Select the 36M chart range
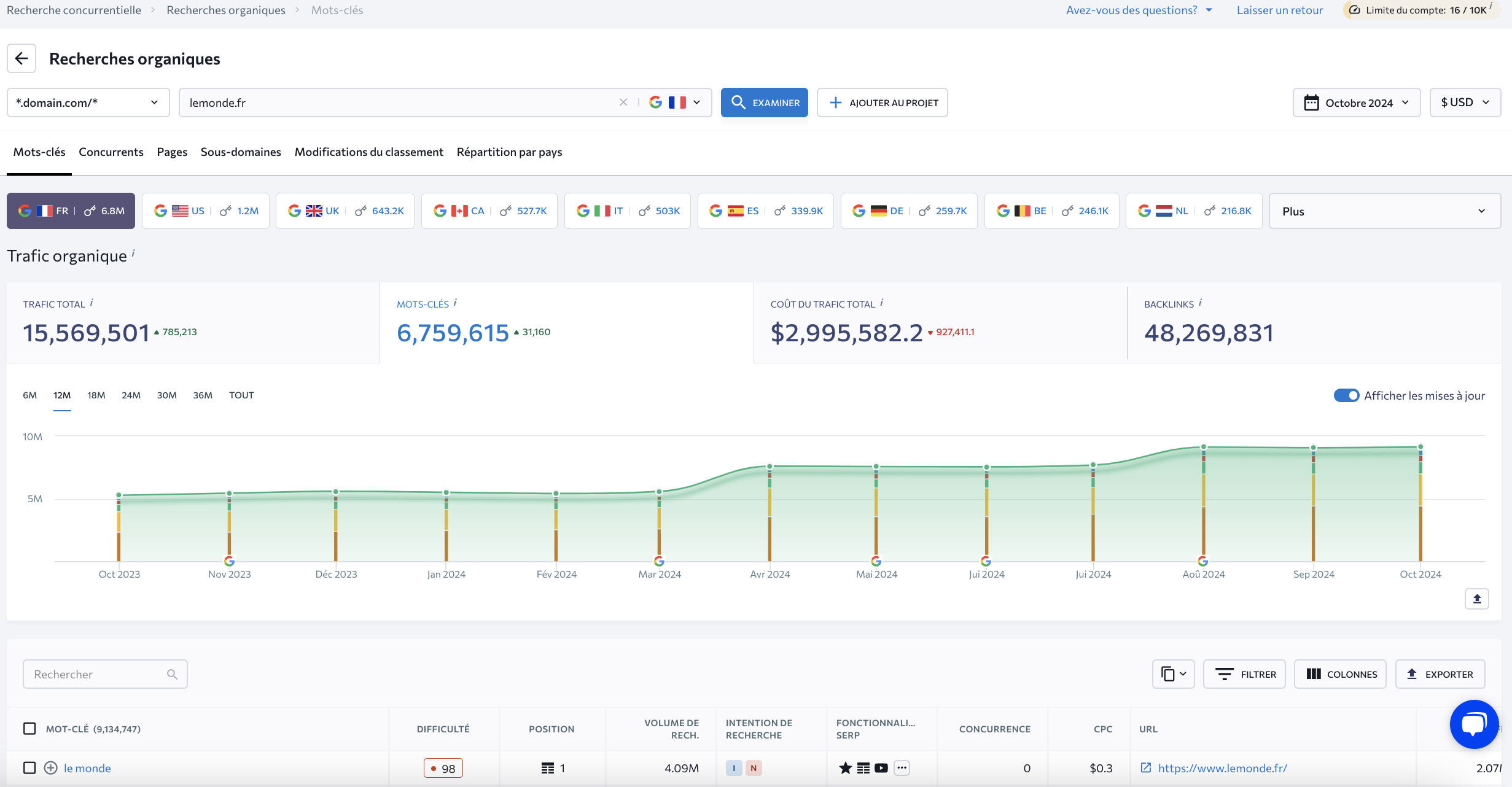1512x787 pixels. pos(203,395)
